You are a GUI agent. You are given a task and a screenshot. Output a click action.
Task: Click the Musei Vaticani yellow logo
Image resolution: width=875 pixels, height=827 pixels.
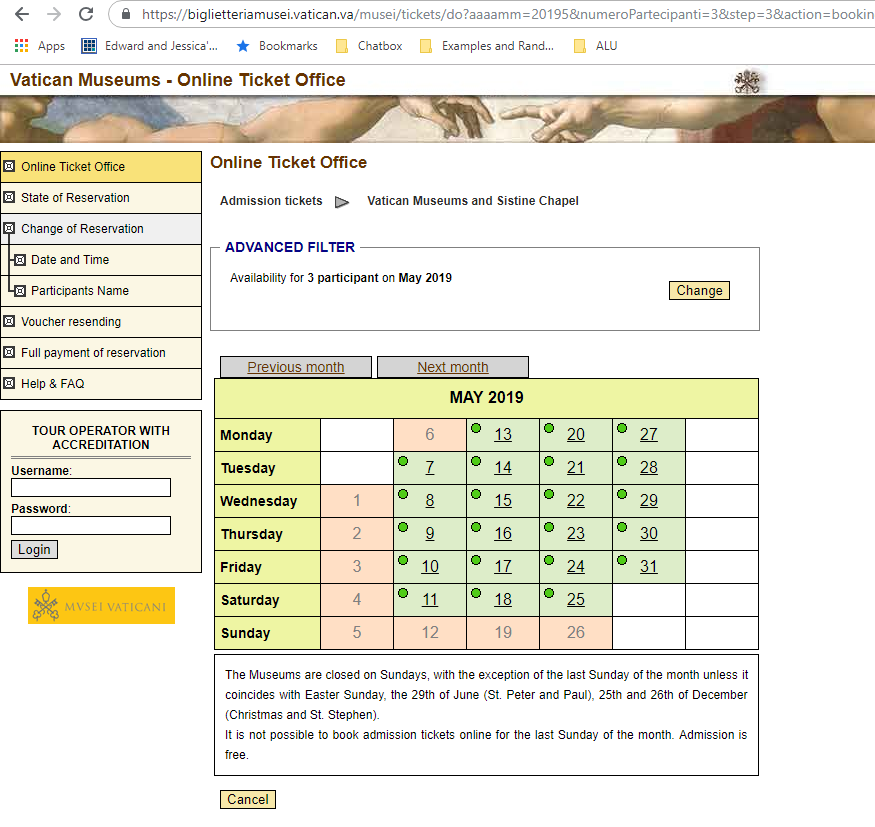[x=102, y=605]
